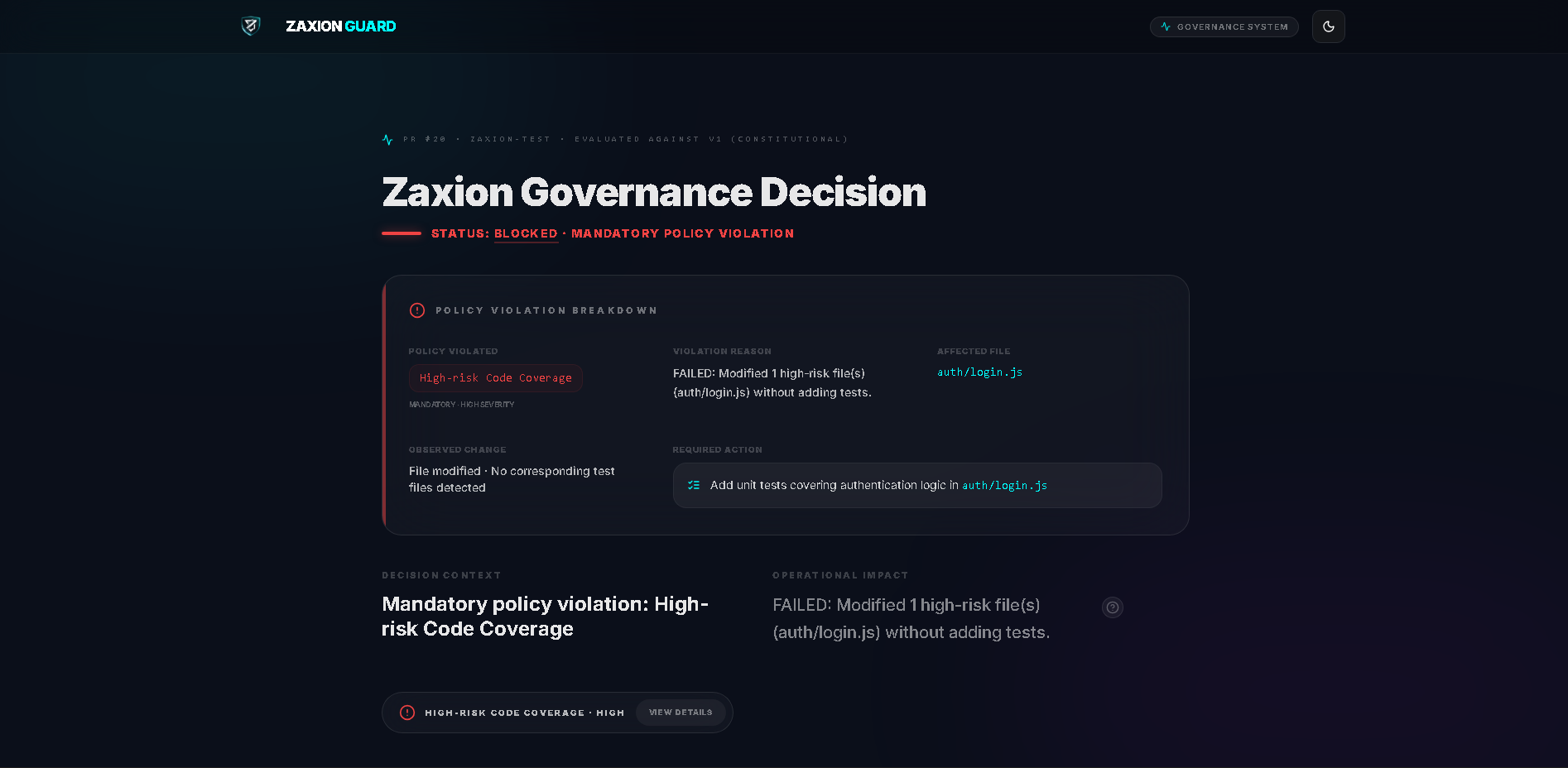Click the View Details button
1568x768 pixels.
(680, 712)
